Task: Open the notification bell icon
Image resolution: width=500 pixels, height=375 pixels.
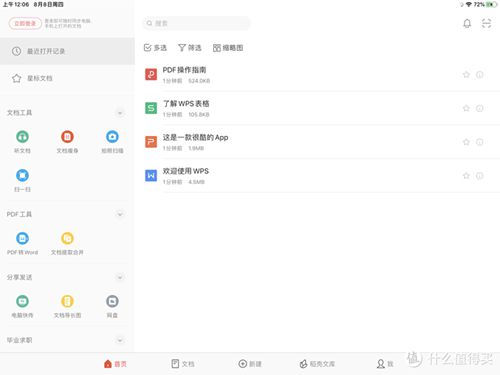Action: pyautogui.click(x=467, y=23)
